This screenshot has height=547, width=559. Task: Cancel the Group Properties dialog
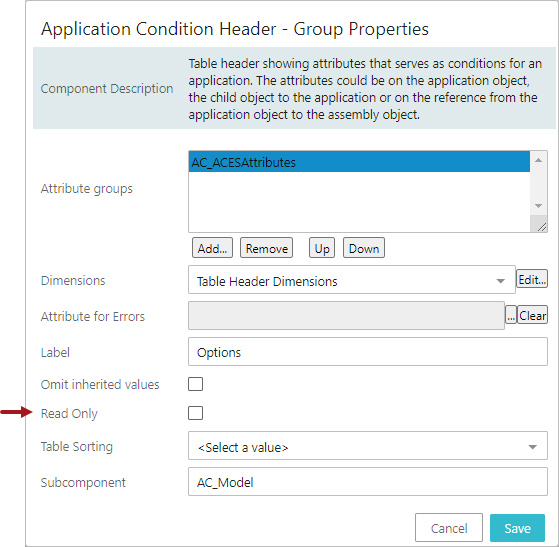pyautogui.click(x=448, y=528)
